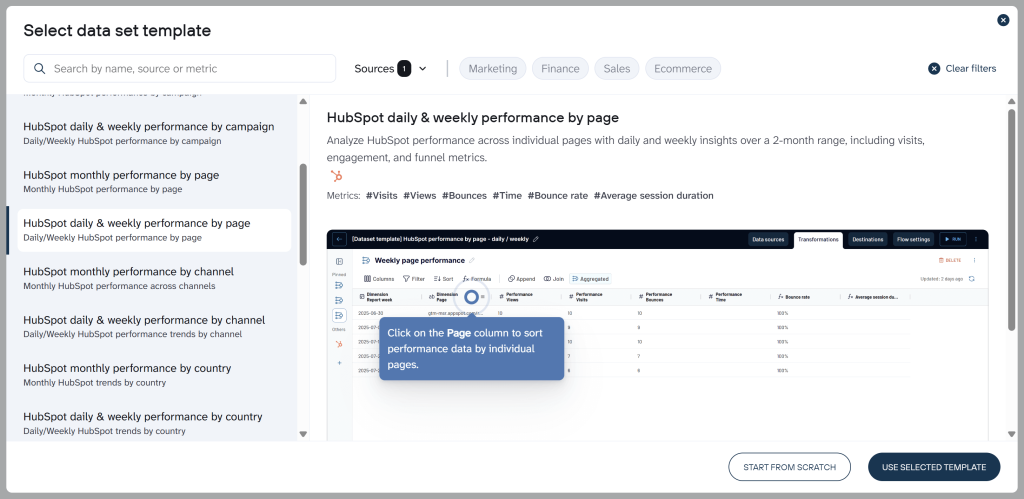Click the Aggregated tool in preview toolbar
Screen dimensions: 1024x499
(590, 279)
